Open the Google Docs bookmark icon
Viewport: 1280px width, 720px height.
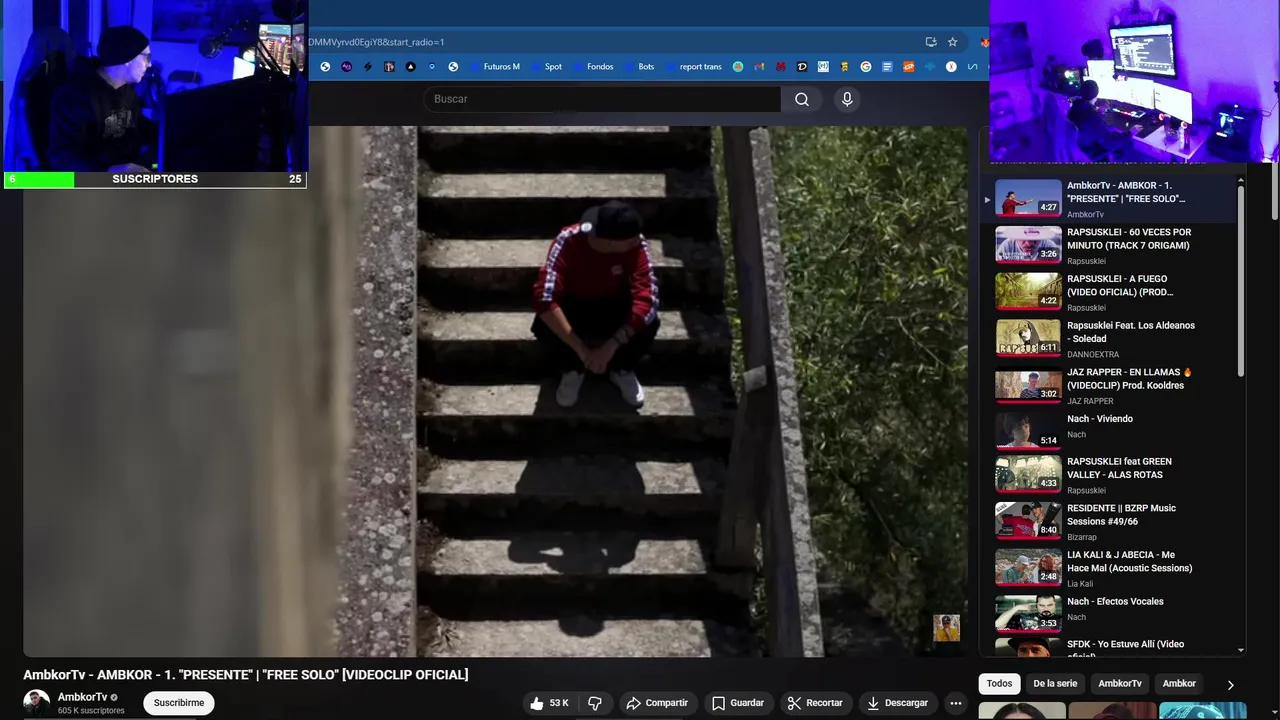[x=887, y=67]
